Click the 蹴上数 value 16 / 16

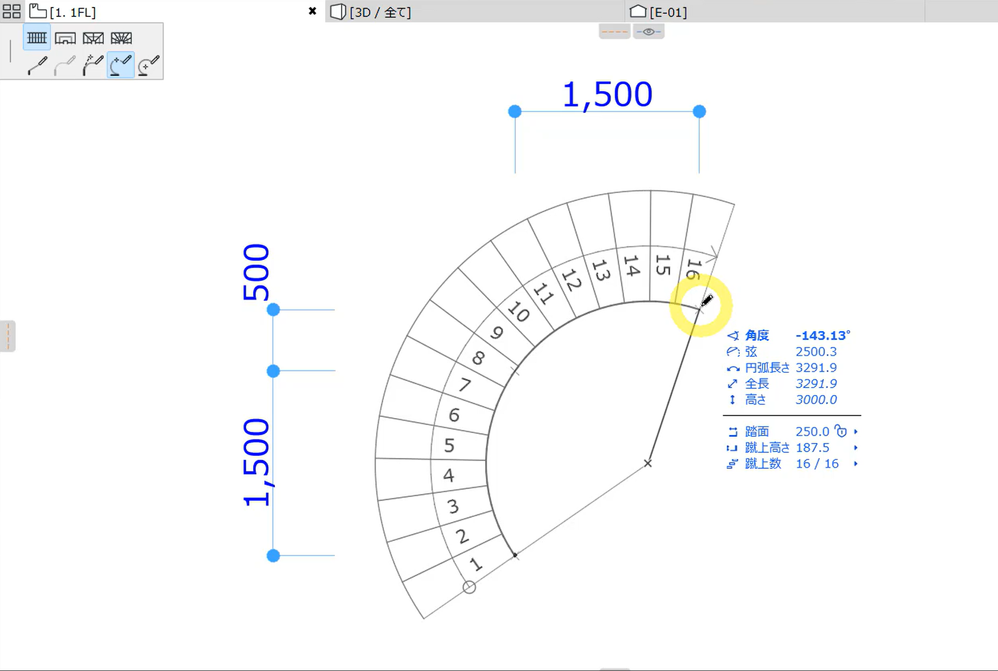point(817,463)
